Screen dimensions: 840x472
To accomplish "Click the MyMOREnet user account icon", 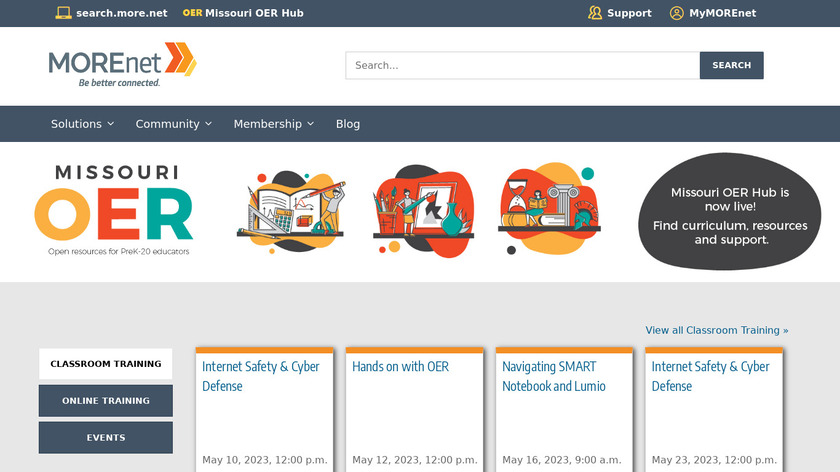I will pyautogui.click(x=677, y=13).
